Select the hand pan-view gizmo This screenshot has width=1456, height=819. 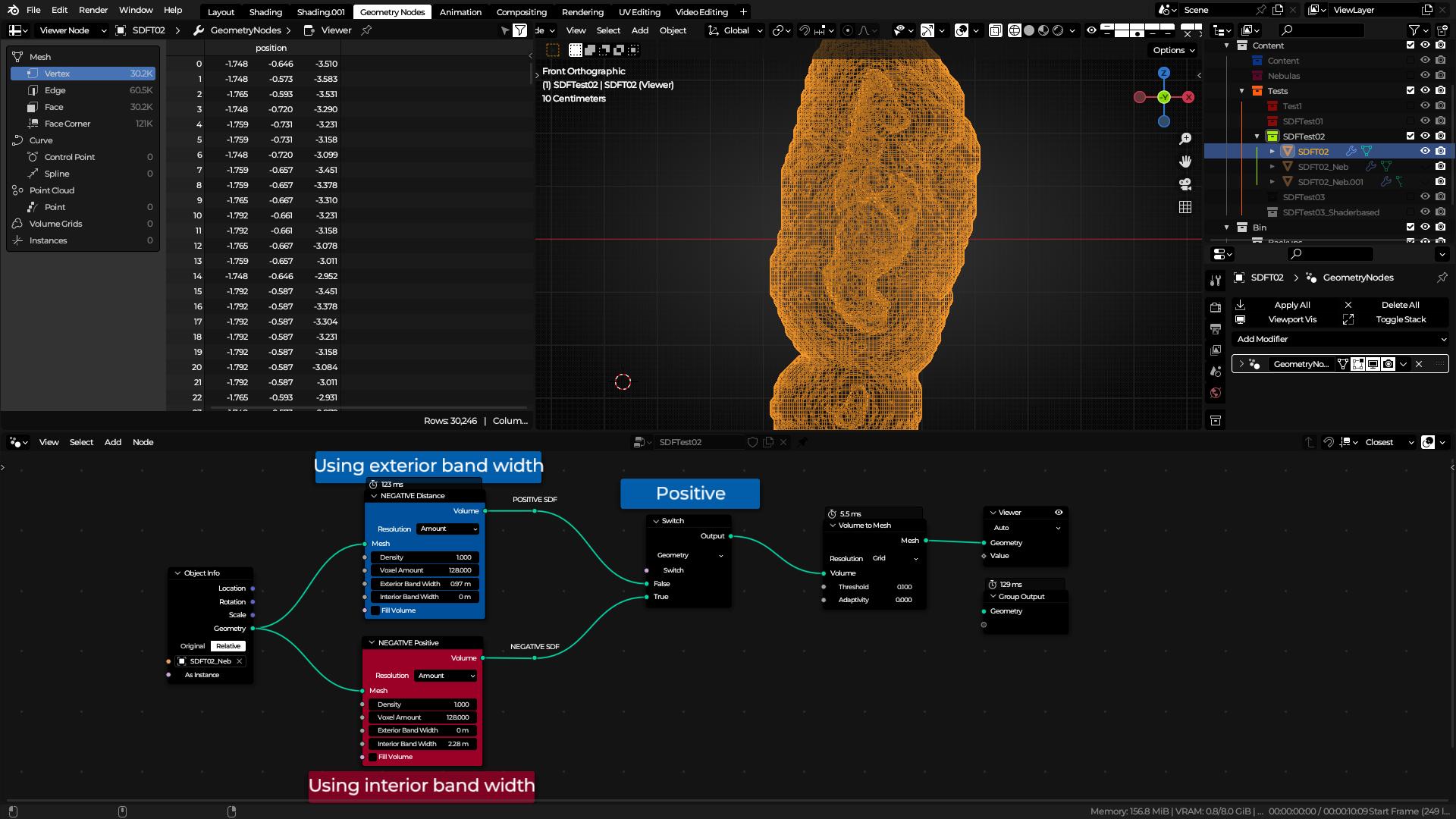[x=1185, y=162]
